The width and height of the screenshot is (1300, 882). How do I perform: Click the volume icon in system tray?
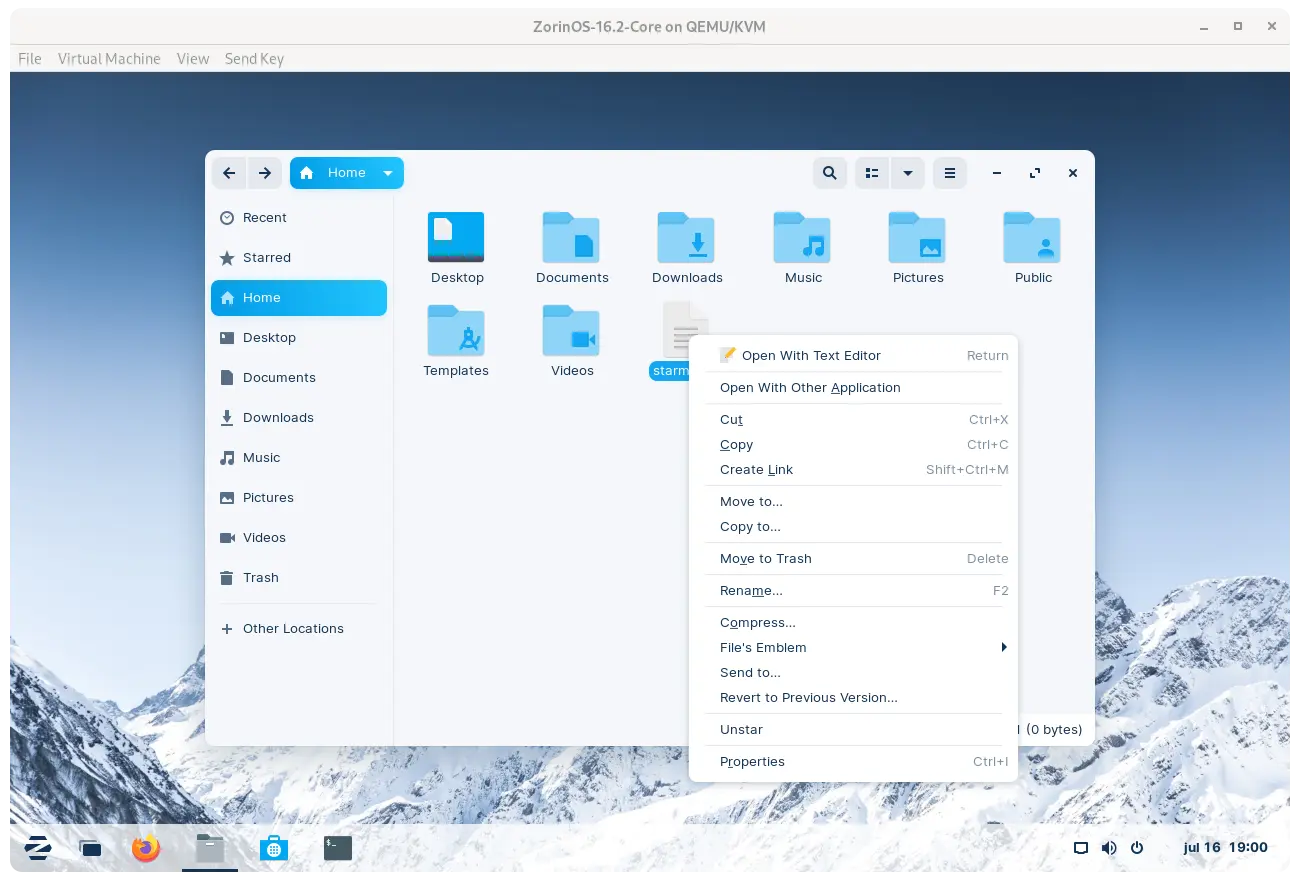click(1109, 848)
